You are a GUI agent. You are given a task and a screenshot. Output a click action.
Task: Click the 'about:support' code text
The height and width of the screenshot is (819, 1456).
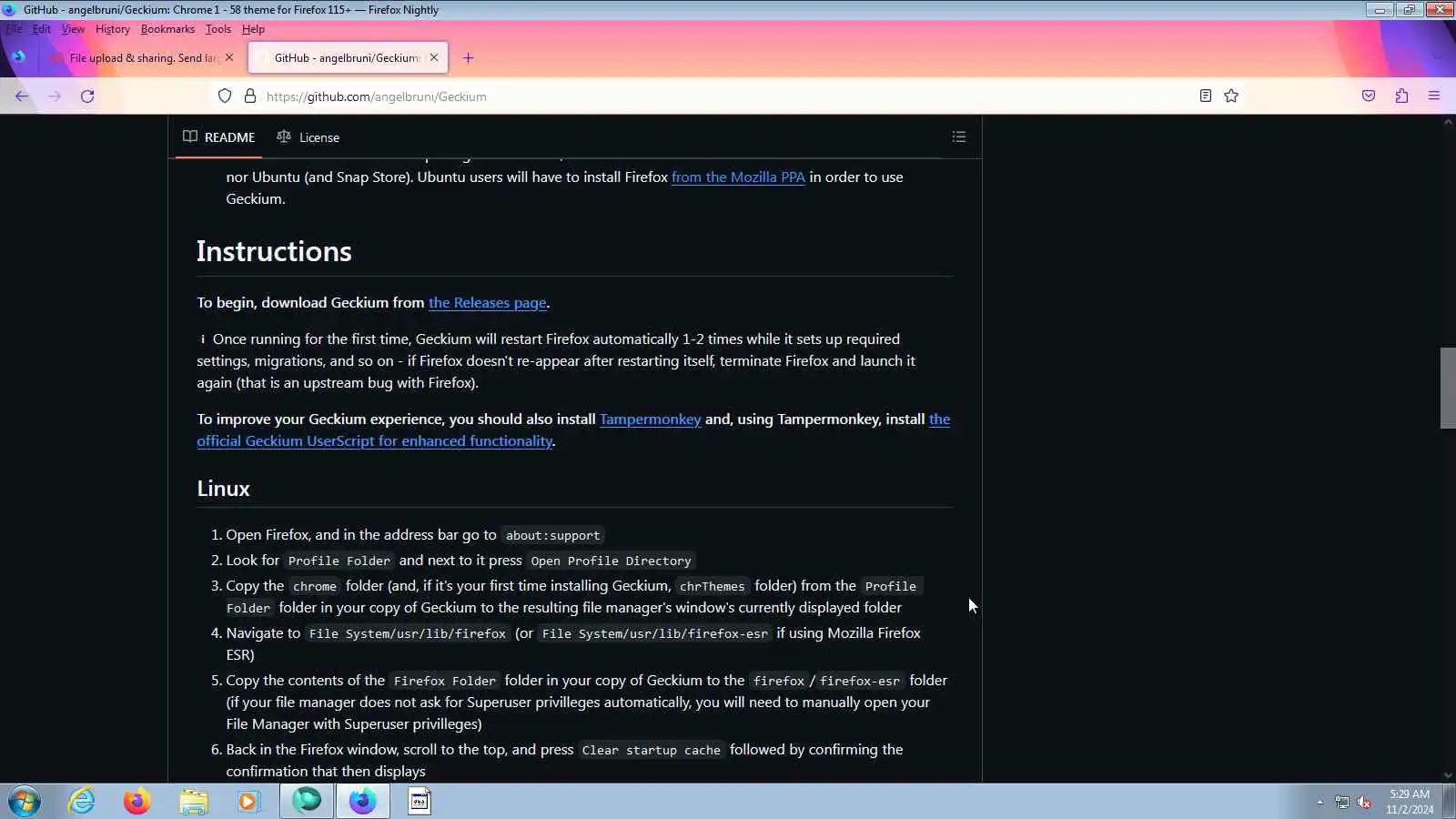point(552,536)
